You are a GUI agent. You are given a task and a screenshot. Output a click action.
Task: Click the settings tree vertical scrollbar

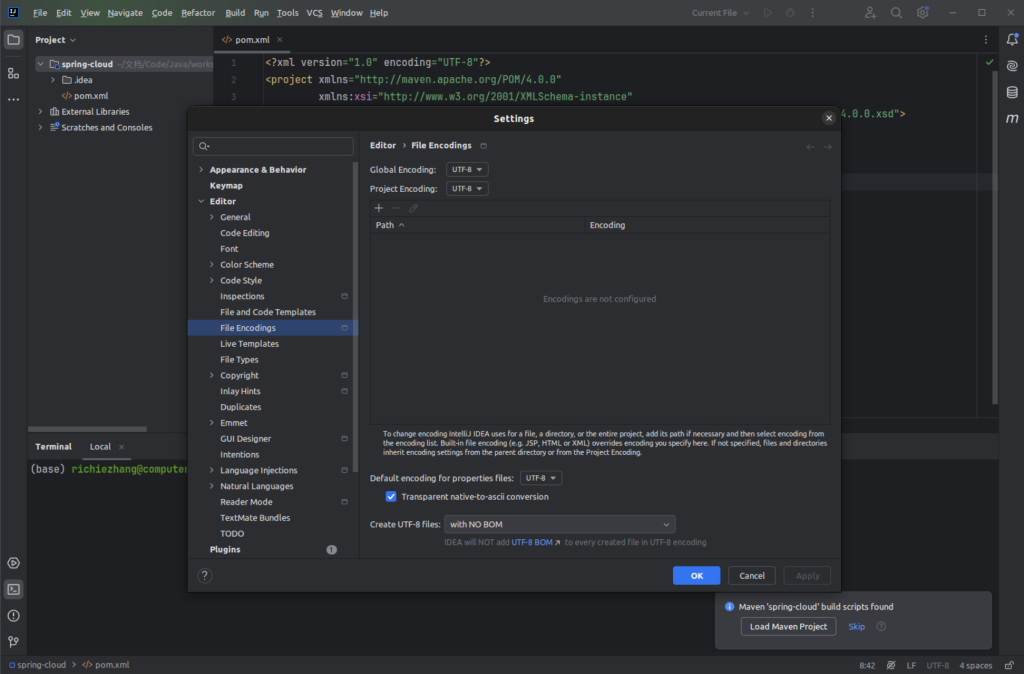(355, 317)
